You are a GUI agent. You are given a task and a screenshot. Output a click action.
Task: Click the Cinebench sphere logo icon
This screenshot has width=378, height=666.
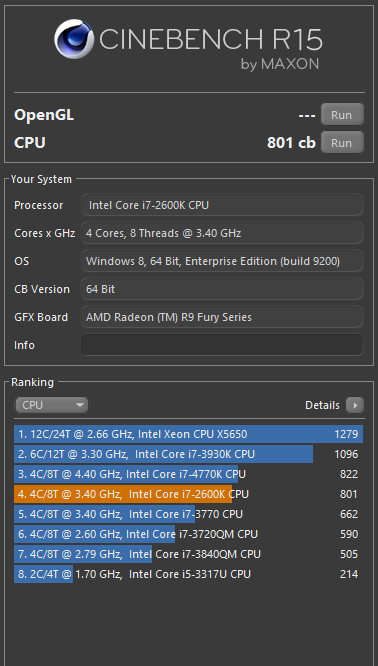coord(74,39)
